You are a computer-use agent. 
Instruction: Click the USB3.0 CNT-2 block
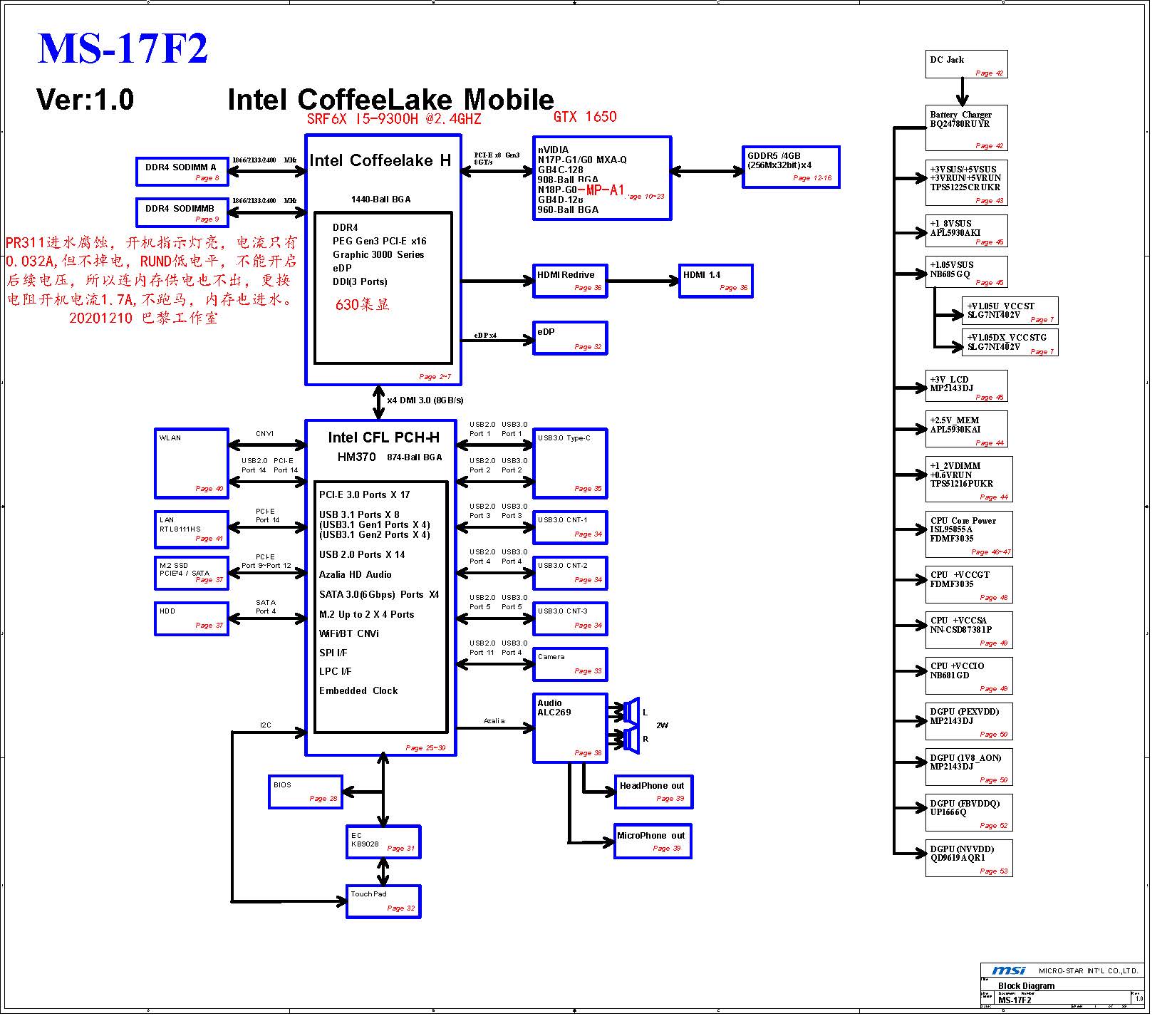click(570, 574)
